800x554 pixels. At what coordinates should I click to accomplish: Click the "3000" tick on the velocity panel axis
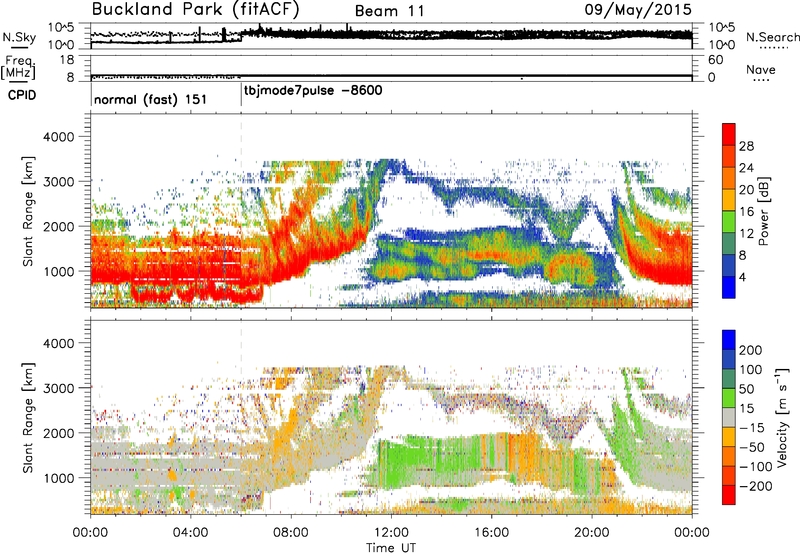click(59, 388)
